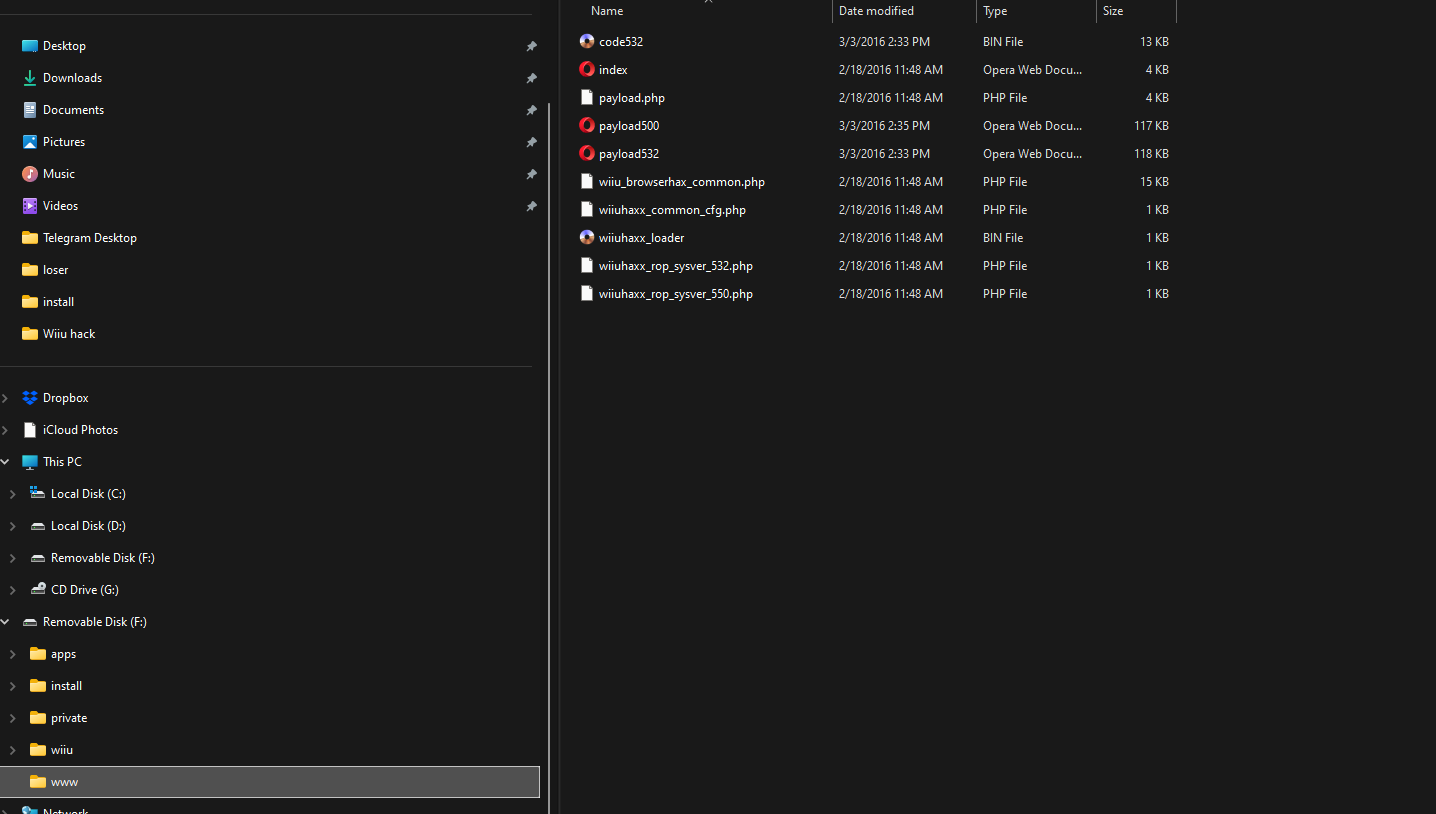Click the Wiiu hack folder icon
This screenshot has width=1436, height=814.
click(30, 334)
